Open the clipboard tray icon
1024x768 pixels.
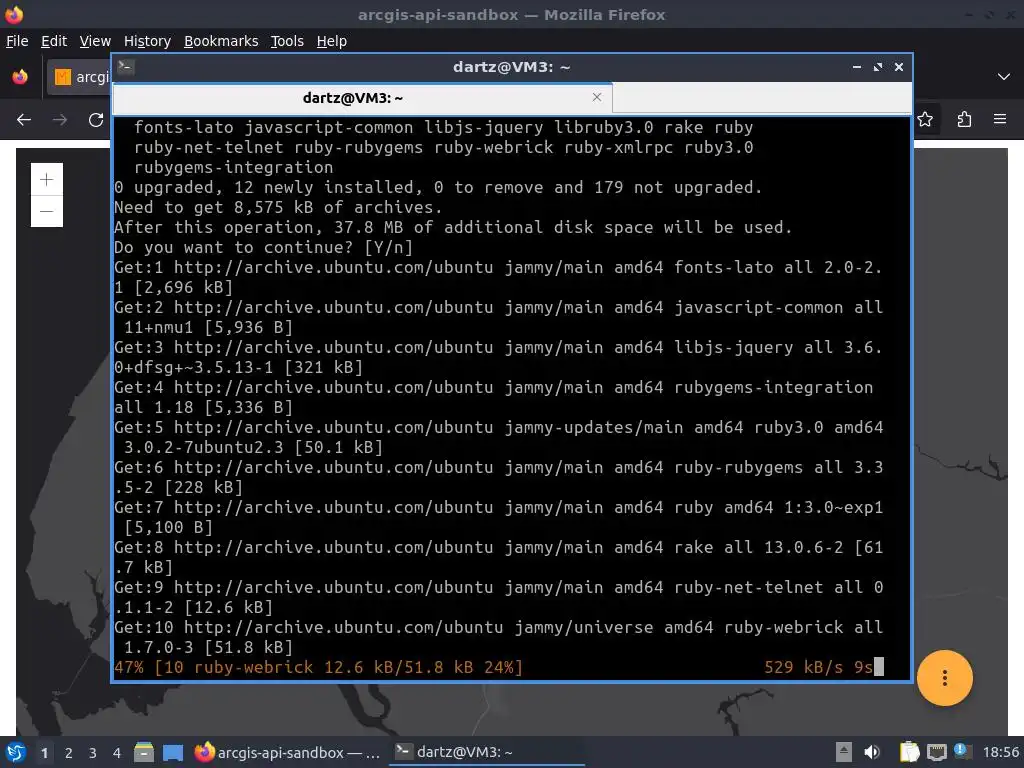click(x=909, y=752)
